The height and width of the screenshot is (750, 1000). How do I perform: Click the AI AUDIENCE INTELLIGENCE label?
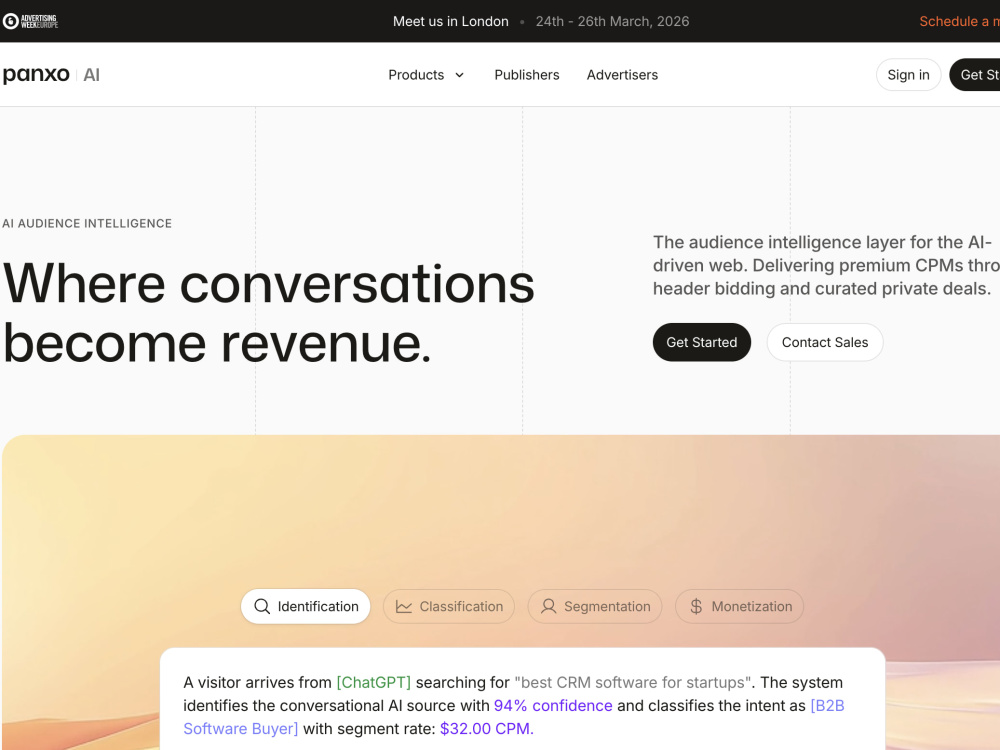(87, 223)
